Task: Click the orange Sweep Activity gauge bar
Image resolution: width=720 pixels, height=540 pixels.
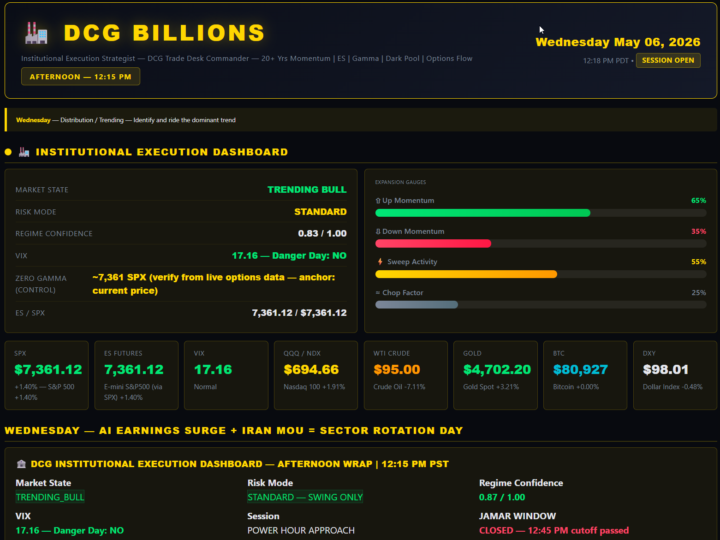Action: [466, 274]
